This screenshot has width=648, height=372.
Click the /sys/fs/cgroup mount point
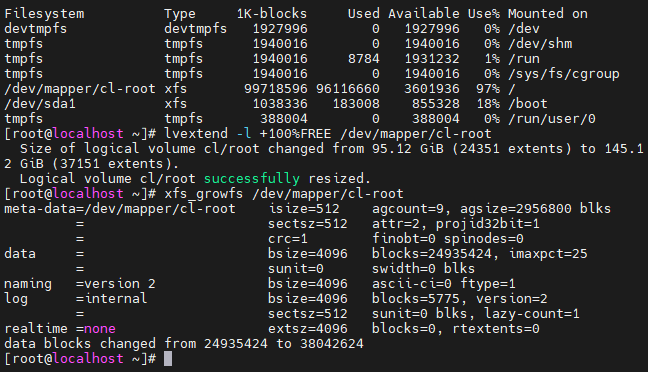coord(564,74)
